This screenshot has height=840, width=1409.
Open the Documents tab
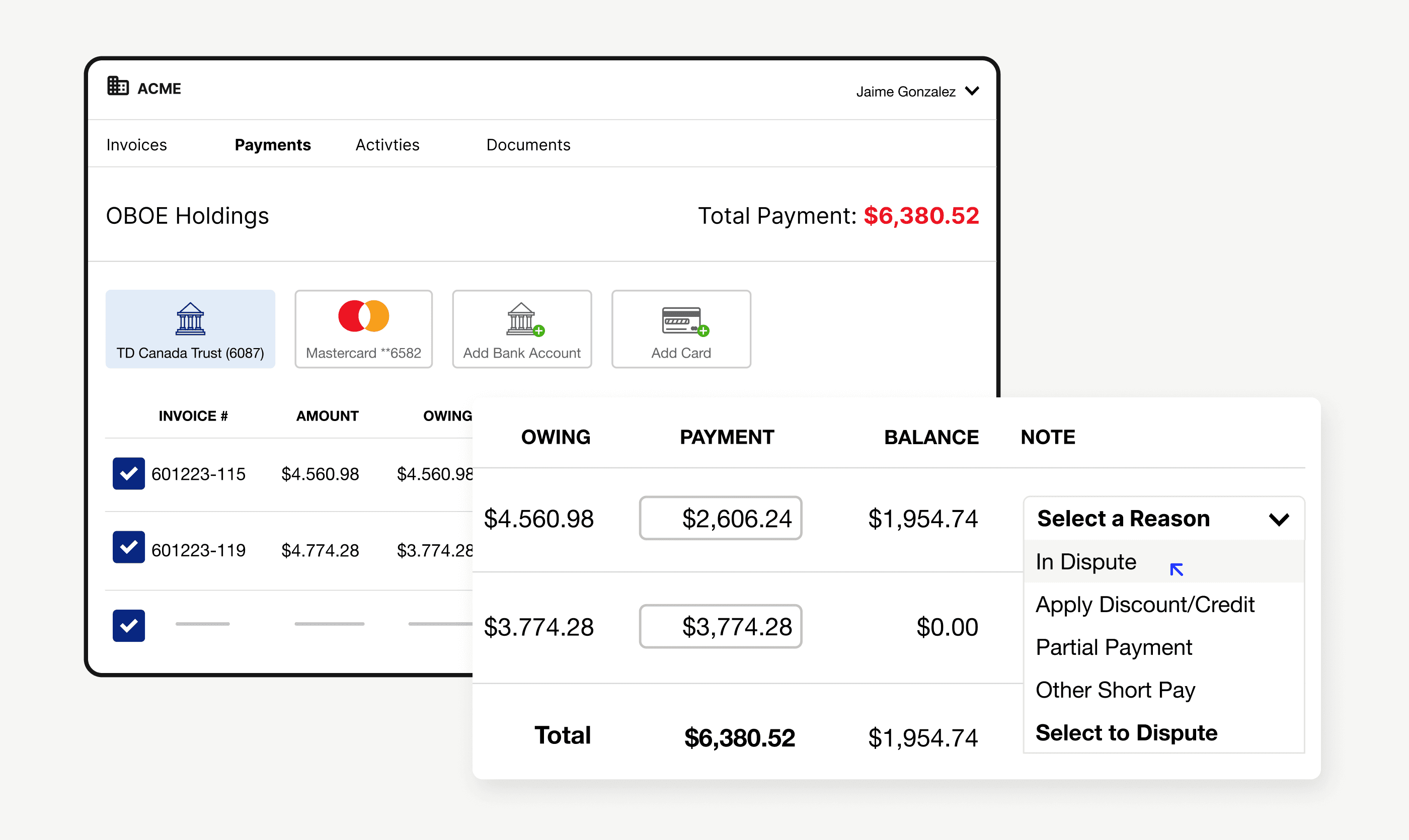pyautogui.click(x=528, y=145)
